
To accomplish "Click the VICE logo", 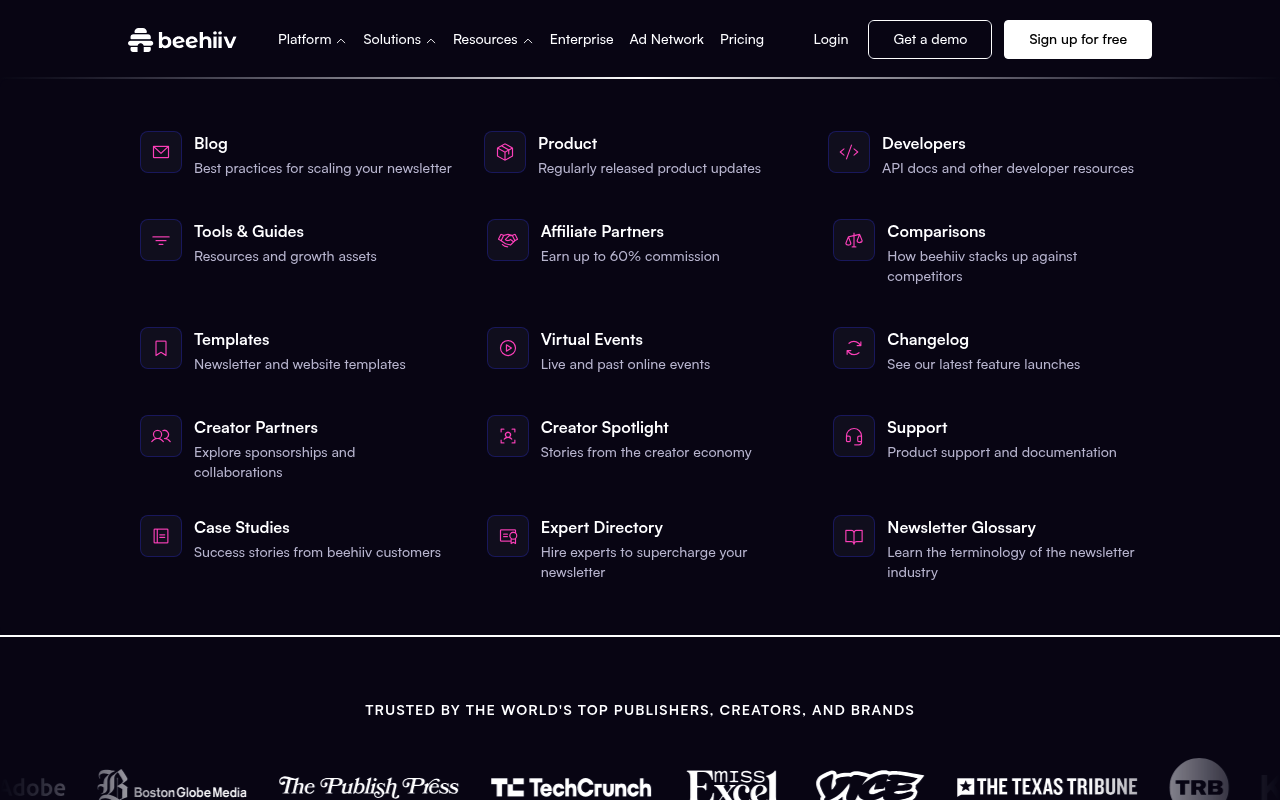I will point(869,786).
